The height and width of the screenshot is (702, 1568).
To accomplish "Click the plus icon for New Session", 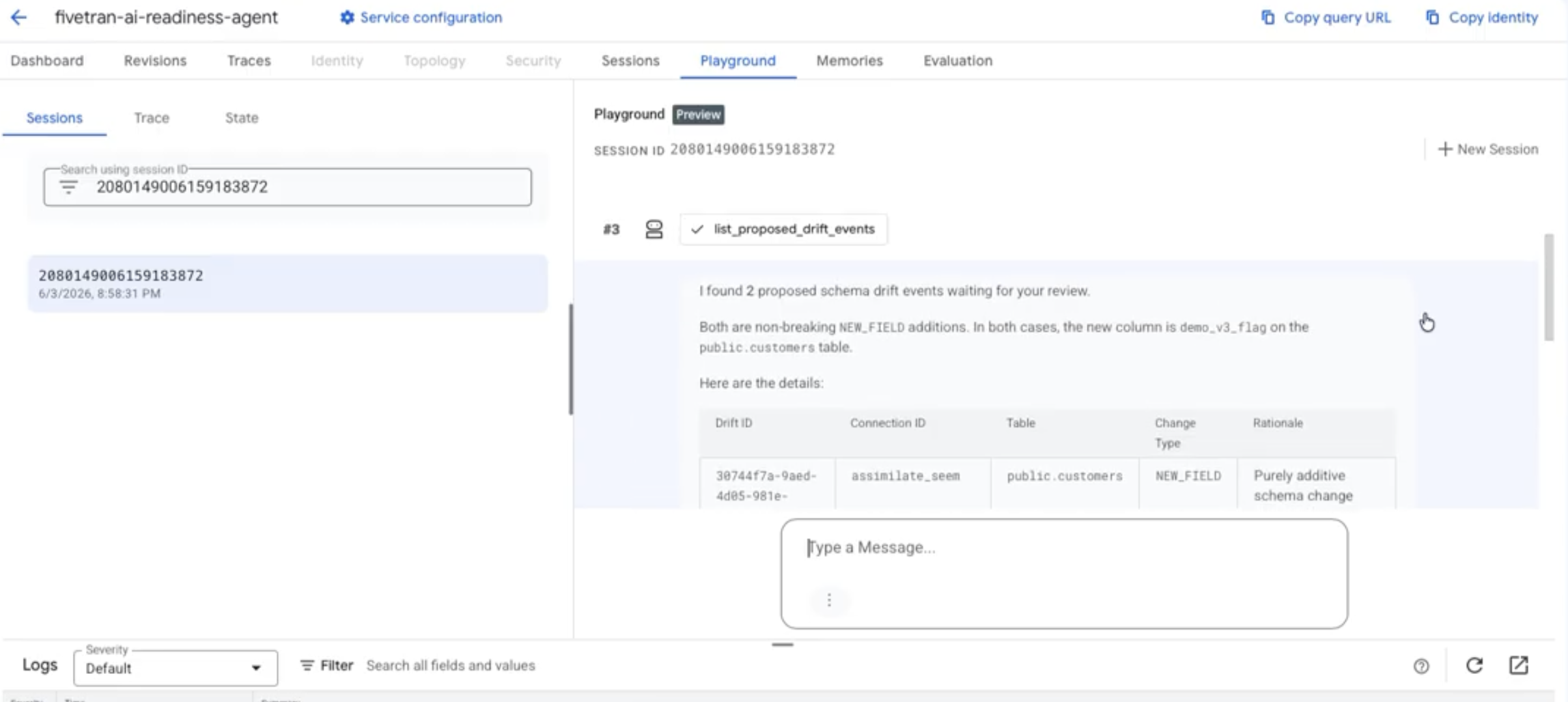I will [1445, 149].
